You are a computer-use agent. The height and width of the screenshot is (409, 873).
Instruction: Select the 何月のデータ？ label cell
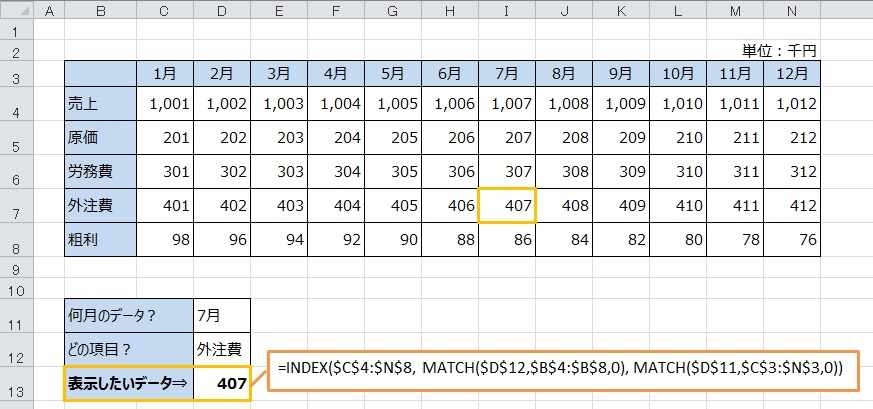[129, 315]
